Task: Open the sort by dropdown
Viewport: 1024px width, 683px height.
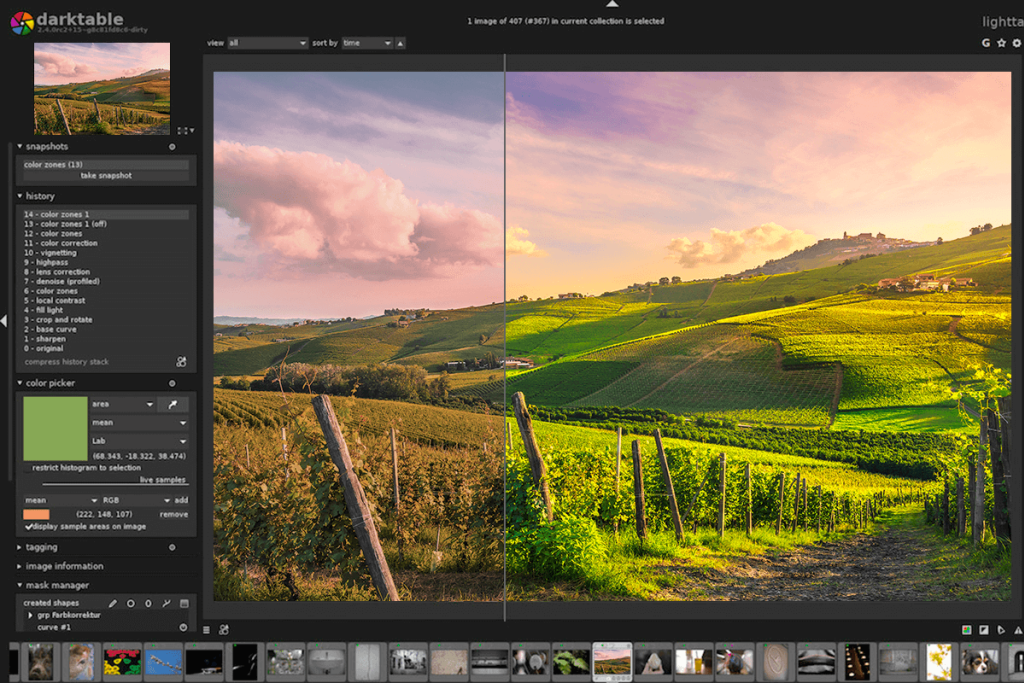Action: coord(364,43)
